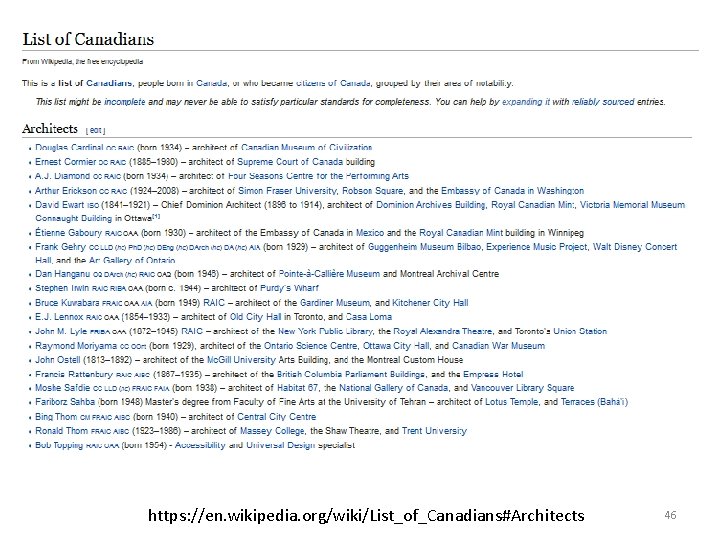Open the McGill University link
The image size is (720, 540).
point(242,360)
